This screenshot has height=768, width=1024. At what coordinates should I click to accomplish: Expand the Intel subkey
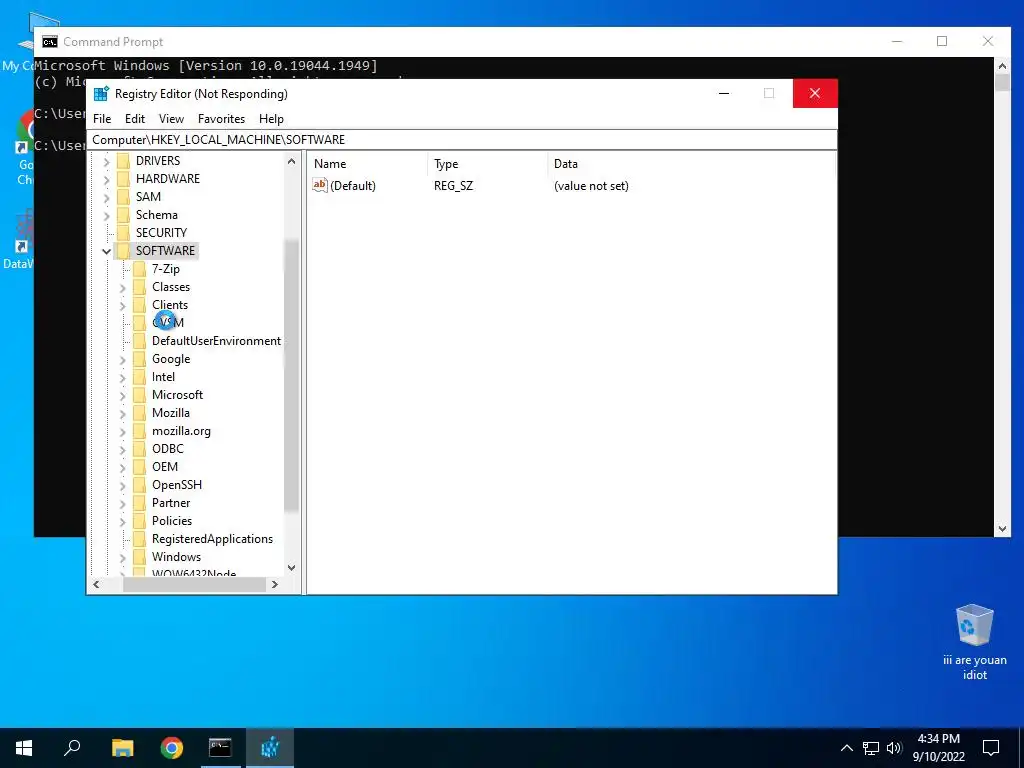pyautogui.click(x=123, y=377)
